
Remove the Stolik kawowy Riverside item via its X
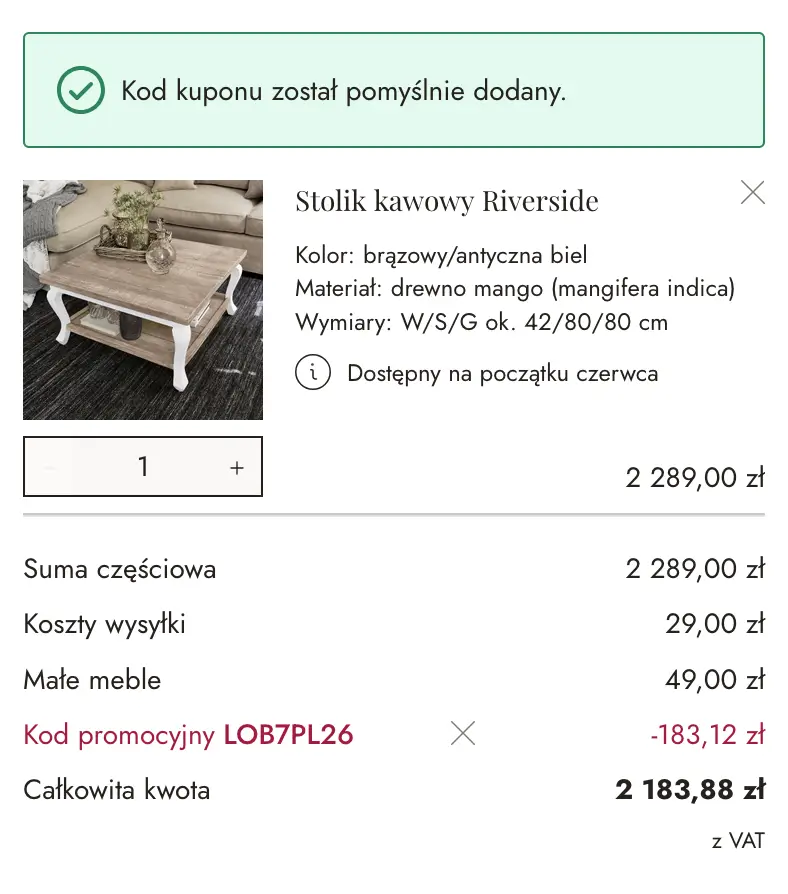click(x=753, y=192)
